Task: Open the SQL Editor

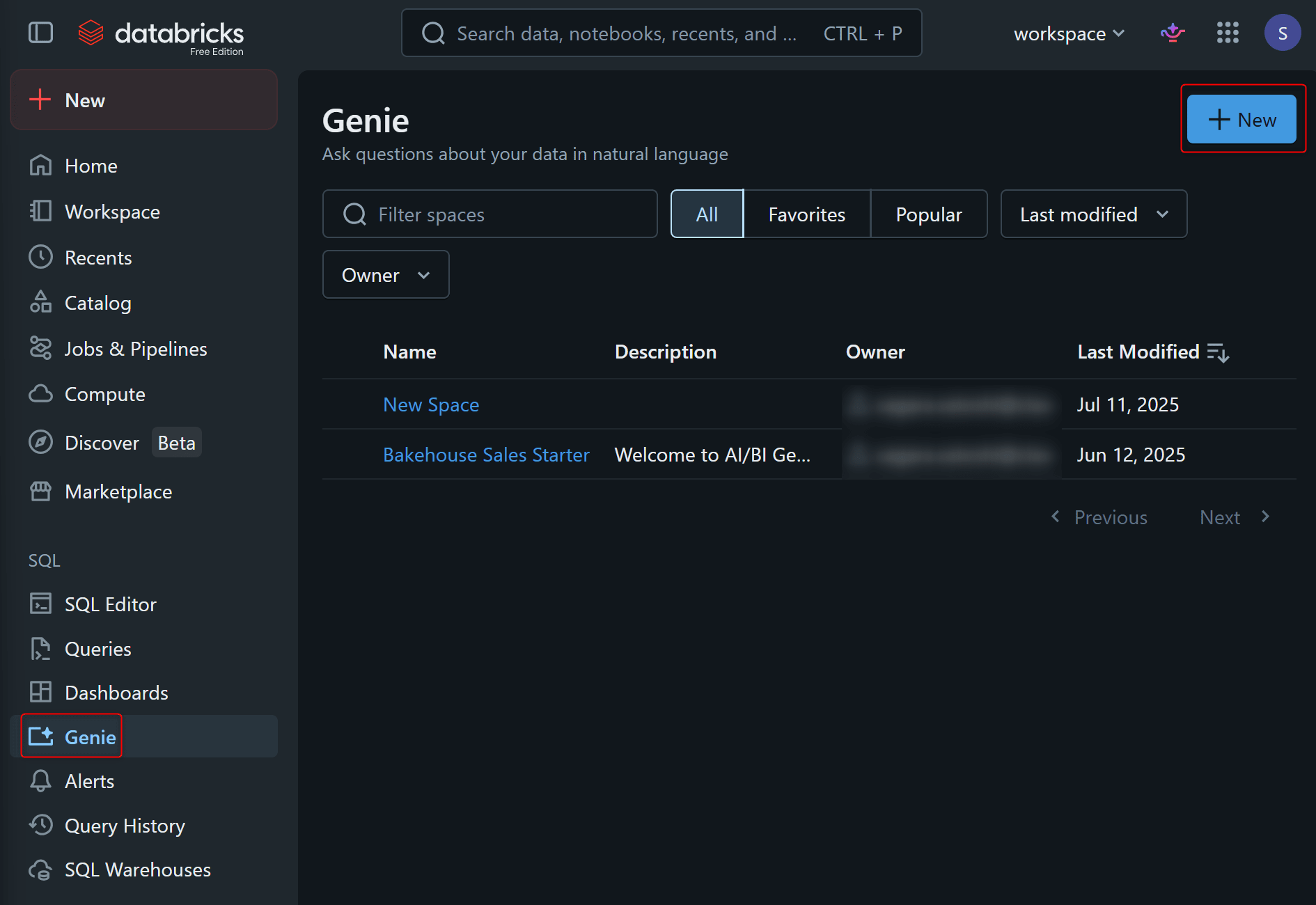Action: click(x=110, y=604)
